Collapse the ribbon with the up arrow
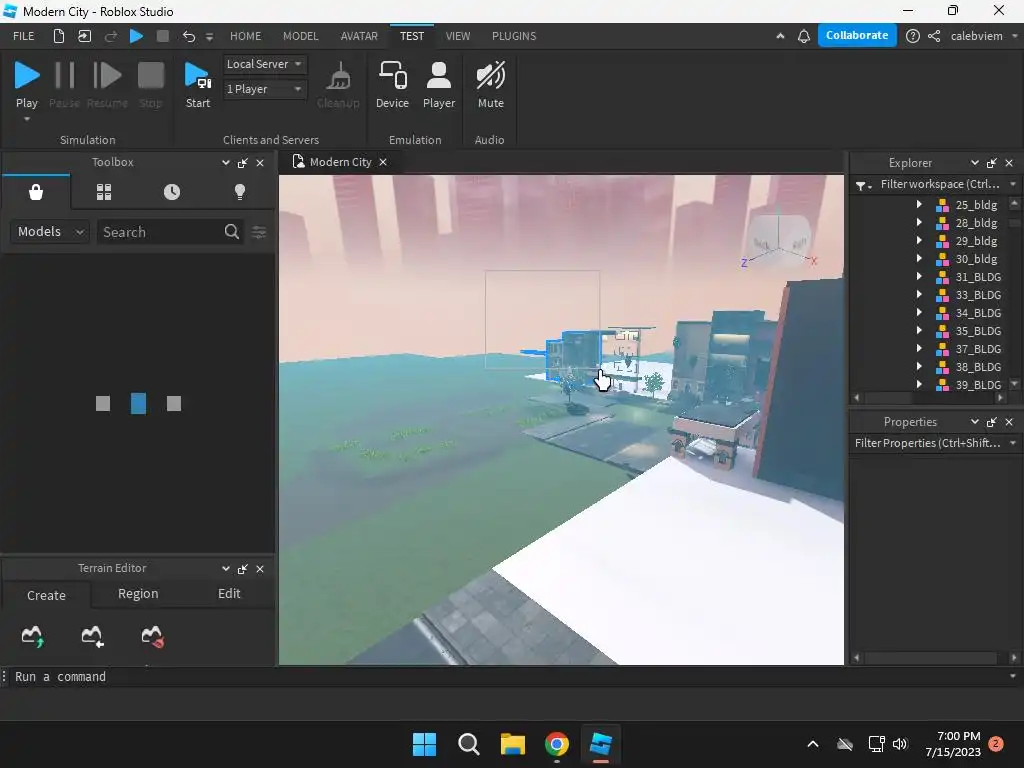Screen dimensions: 1024x768 click(780, 36)
